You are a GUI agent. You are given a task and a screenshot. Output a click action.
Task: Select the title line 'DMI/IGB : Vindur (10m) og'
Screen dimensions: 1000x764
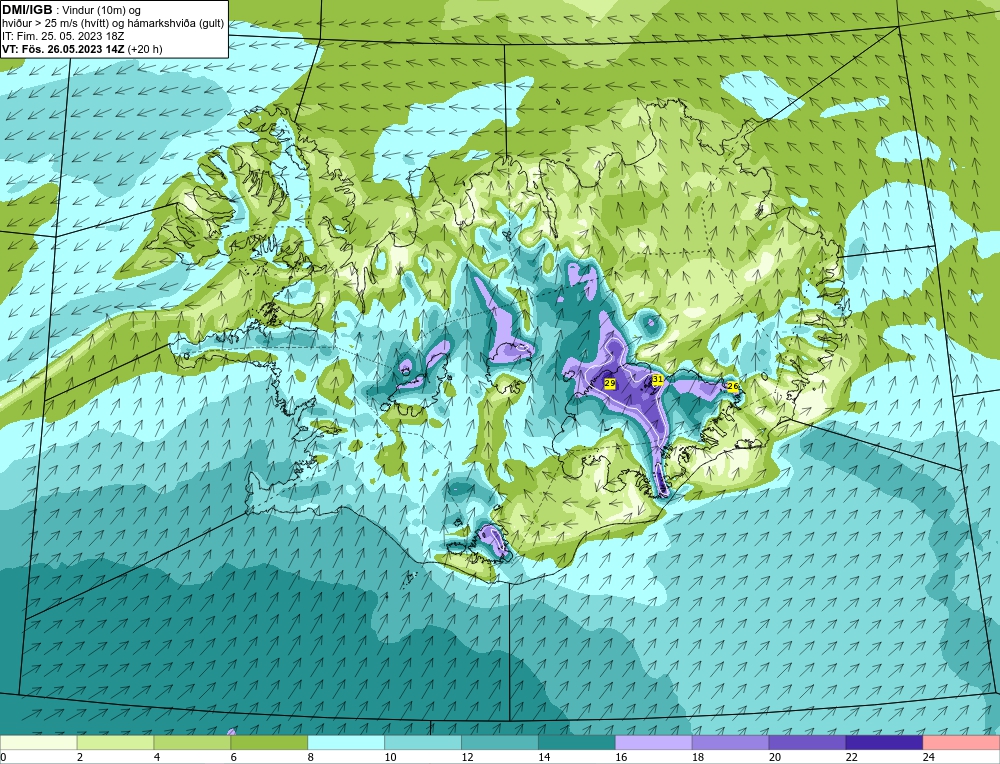72,10
